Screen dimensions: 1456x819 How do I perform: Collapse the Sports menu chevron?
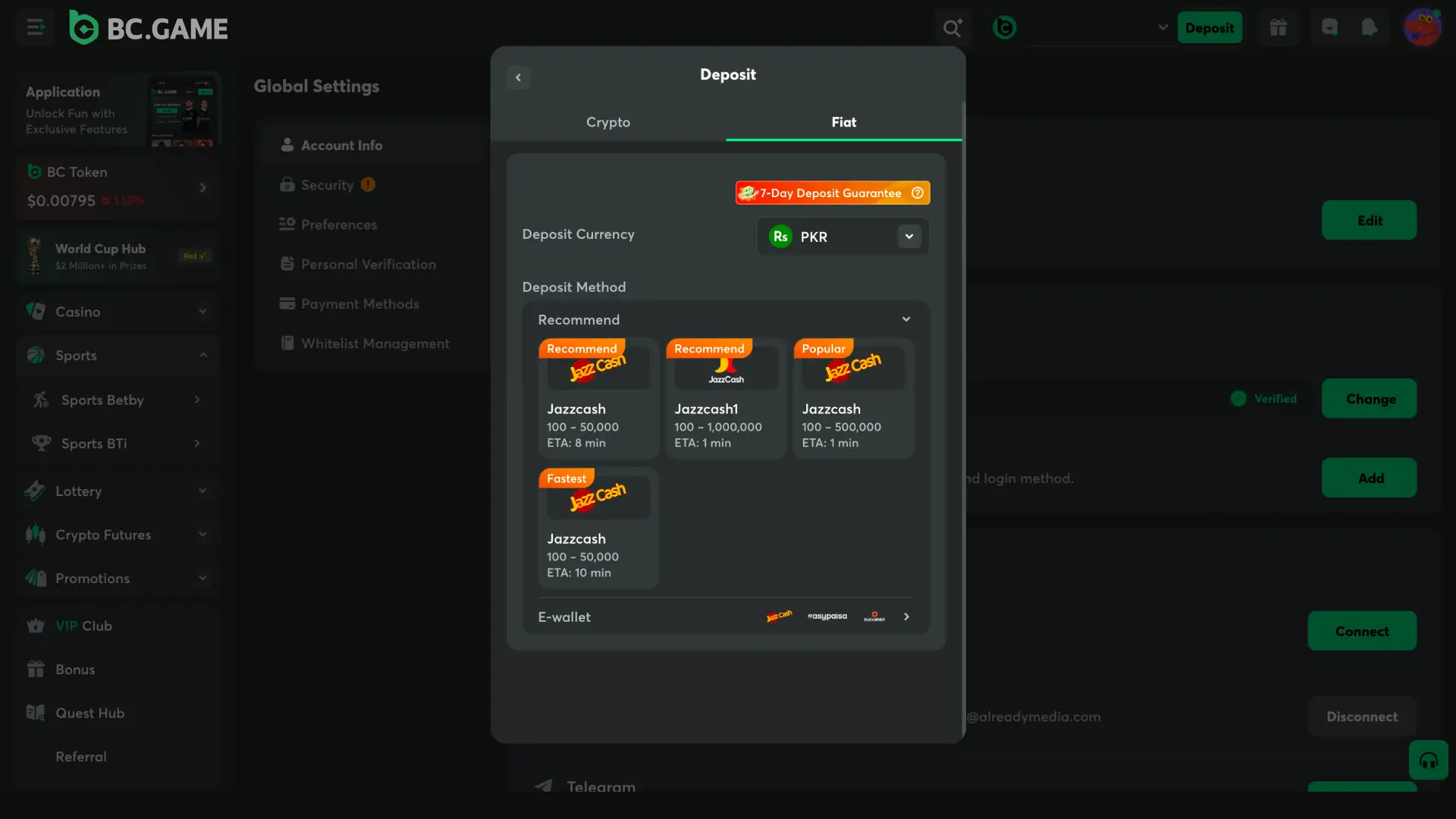(202, 355)
